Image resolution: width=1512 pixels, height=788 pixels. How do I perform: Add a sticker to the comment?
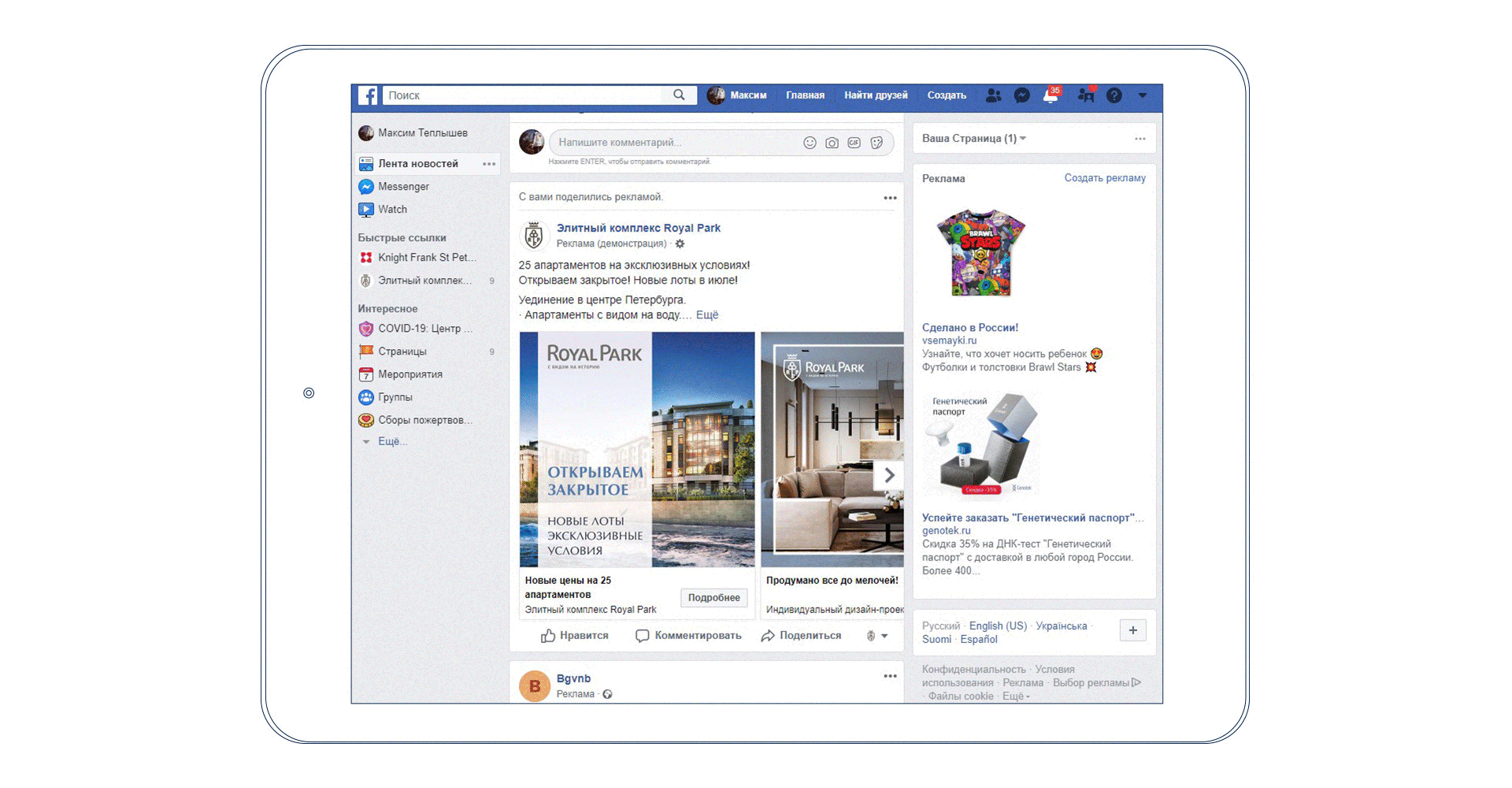[x=876, y=143]
